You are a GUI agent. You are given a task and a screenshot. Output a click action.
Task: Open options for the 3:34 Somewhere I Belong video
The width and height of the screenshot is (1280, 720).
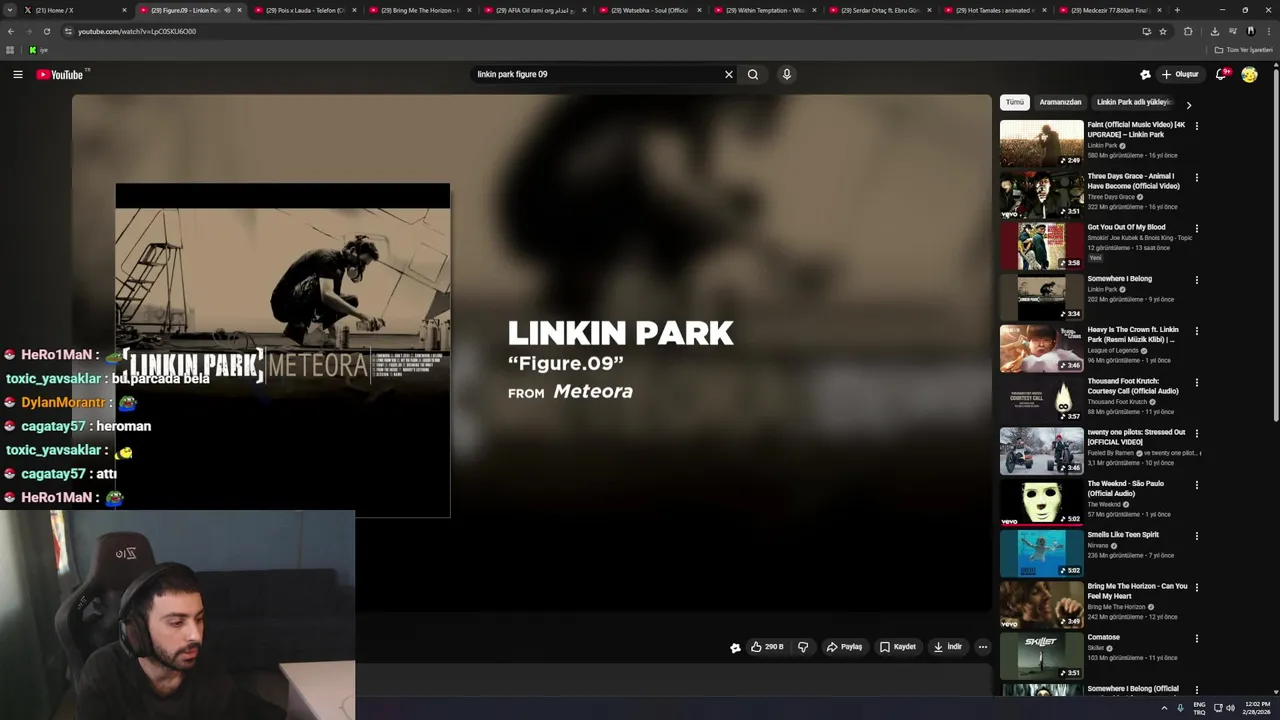click(1196, 280)
